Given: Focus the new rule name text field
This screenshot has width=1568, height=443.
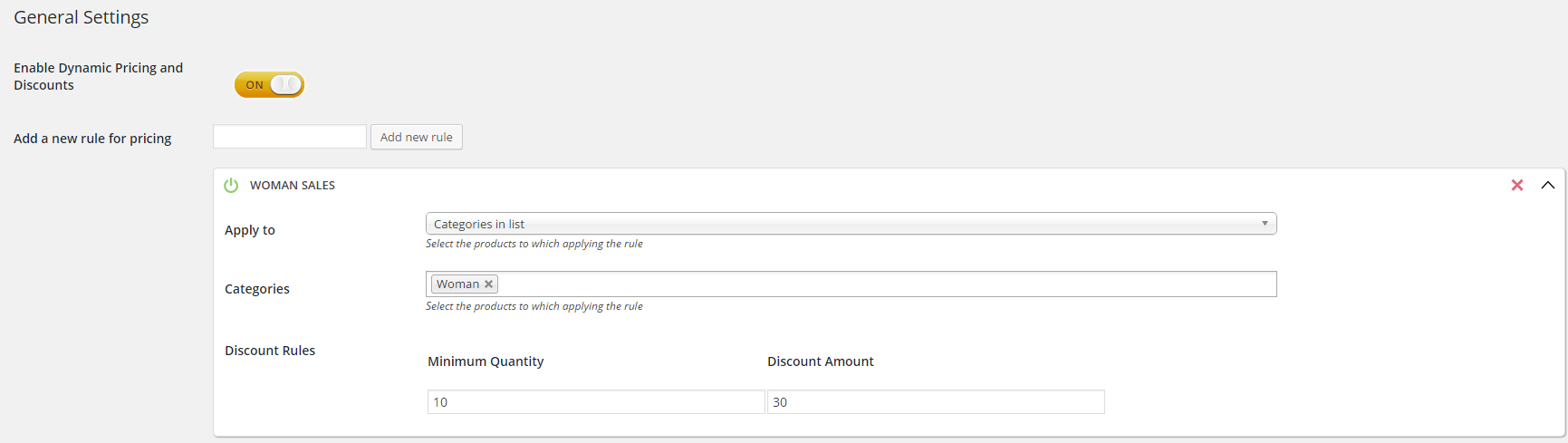Looking at the screenshot, I should [290, 137].
